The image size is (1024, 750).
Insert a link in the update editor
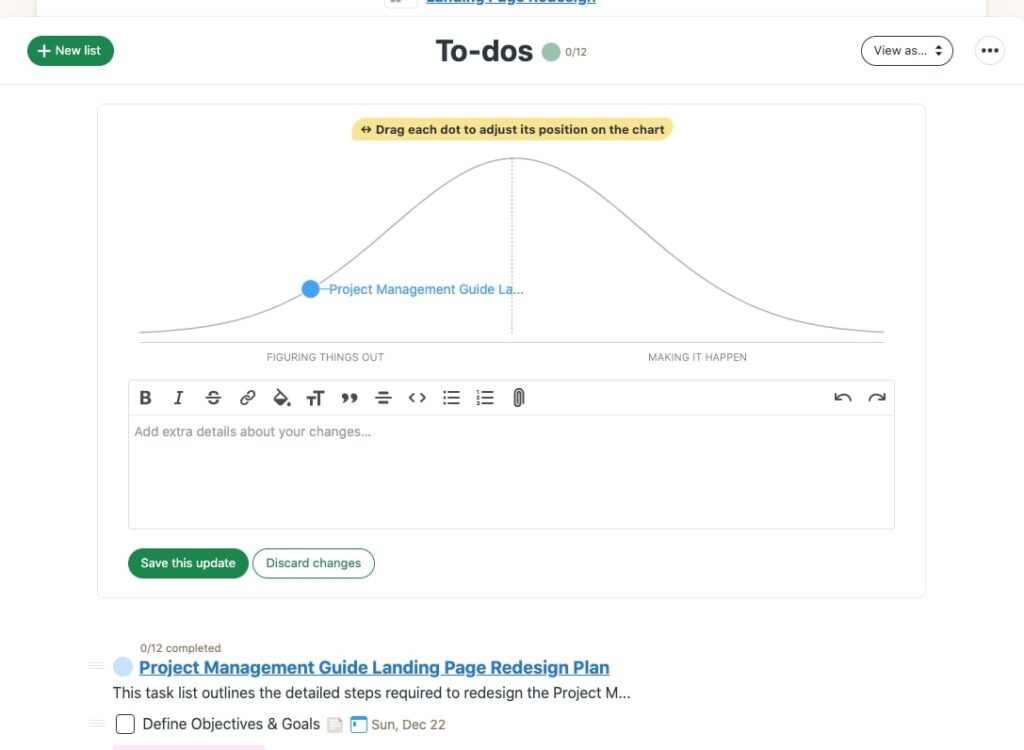point(247,397)
